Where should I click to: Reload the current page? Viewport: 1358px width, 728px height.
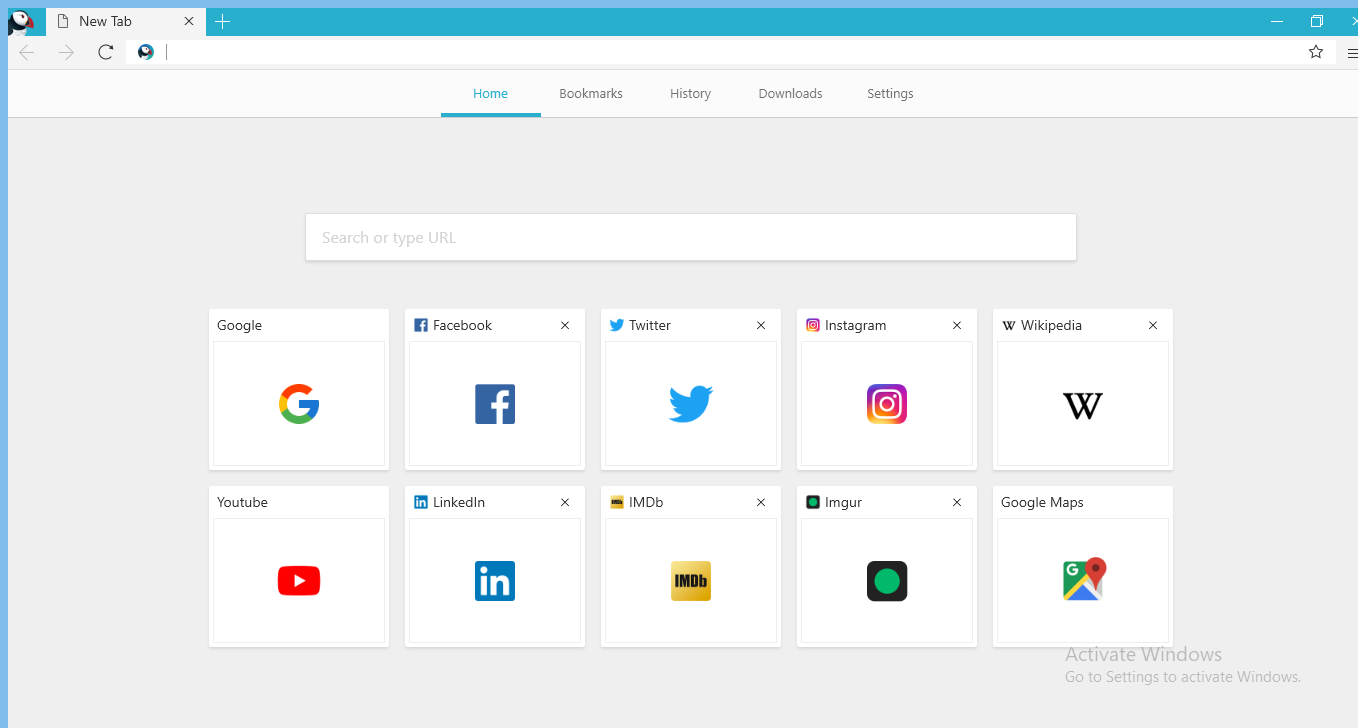pyautogui.click(x=106, y=52)
